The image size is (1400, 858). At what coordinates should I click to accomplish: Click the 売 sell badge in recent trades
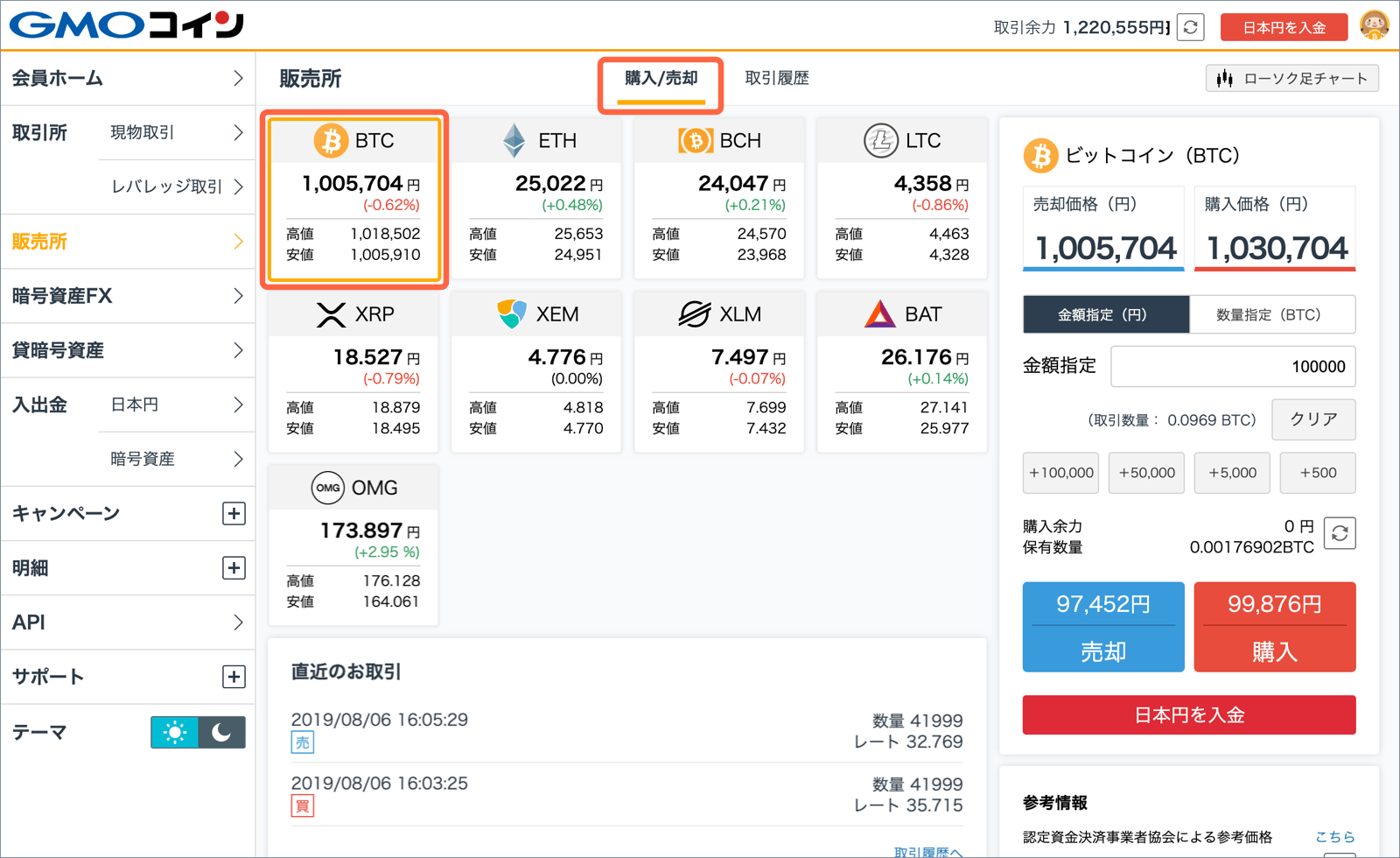(302, 742)
